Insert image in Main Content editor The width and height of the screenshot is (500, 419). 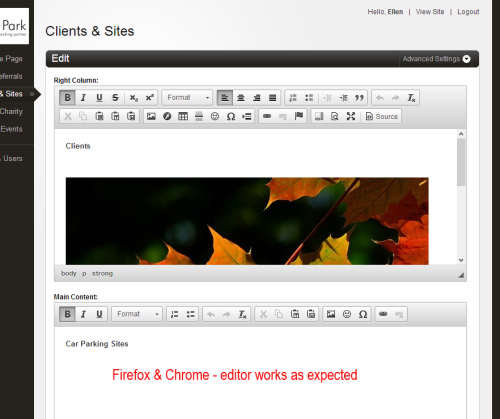pos(331,314)
